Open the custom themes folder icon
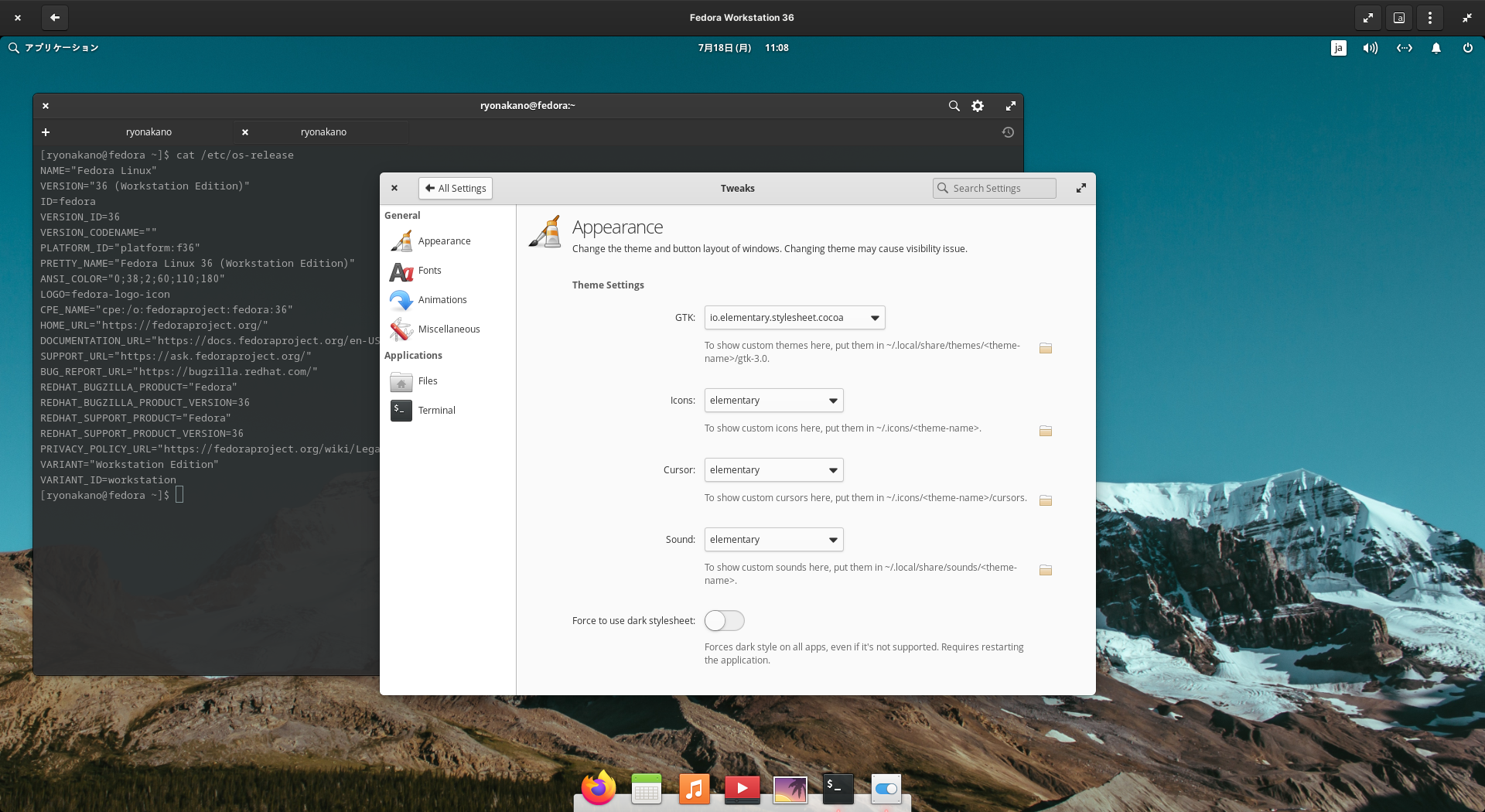 (1045, 348)
